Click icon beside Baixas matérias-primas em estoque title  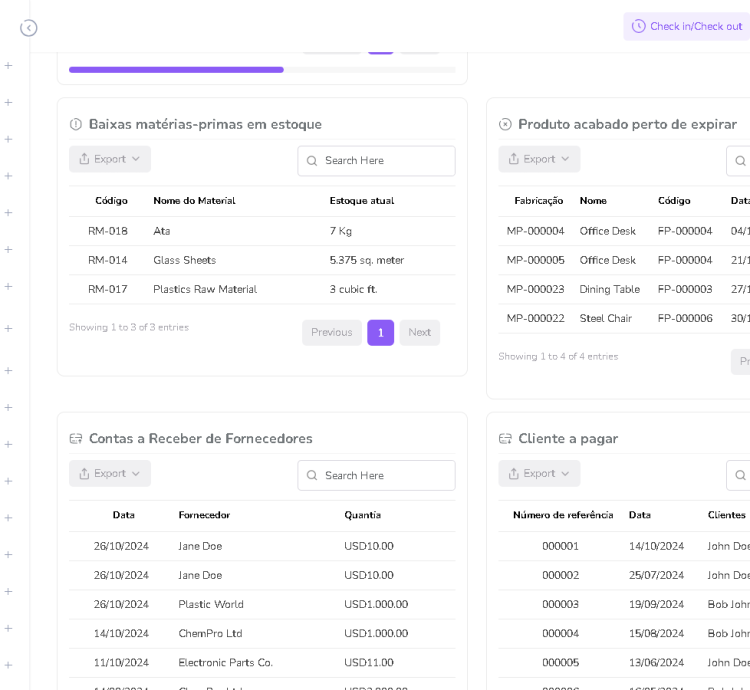pos(76,125)
